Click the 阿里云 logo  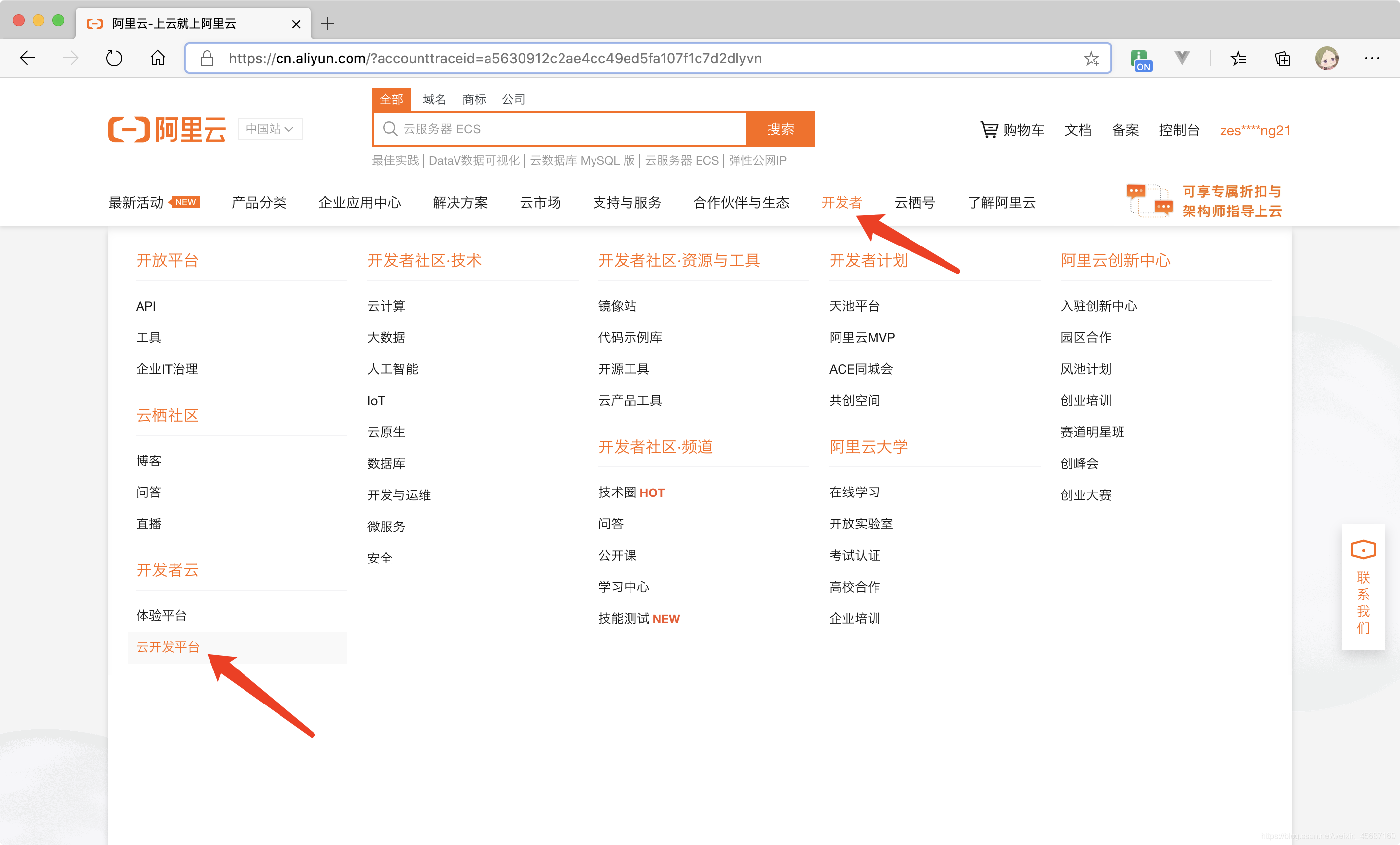[x=167, y=130]
